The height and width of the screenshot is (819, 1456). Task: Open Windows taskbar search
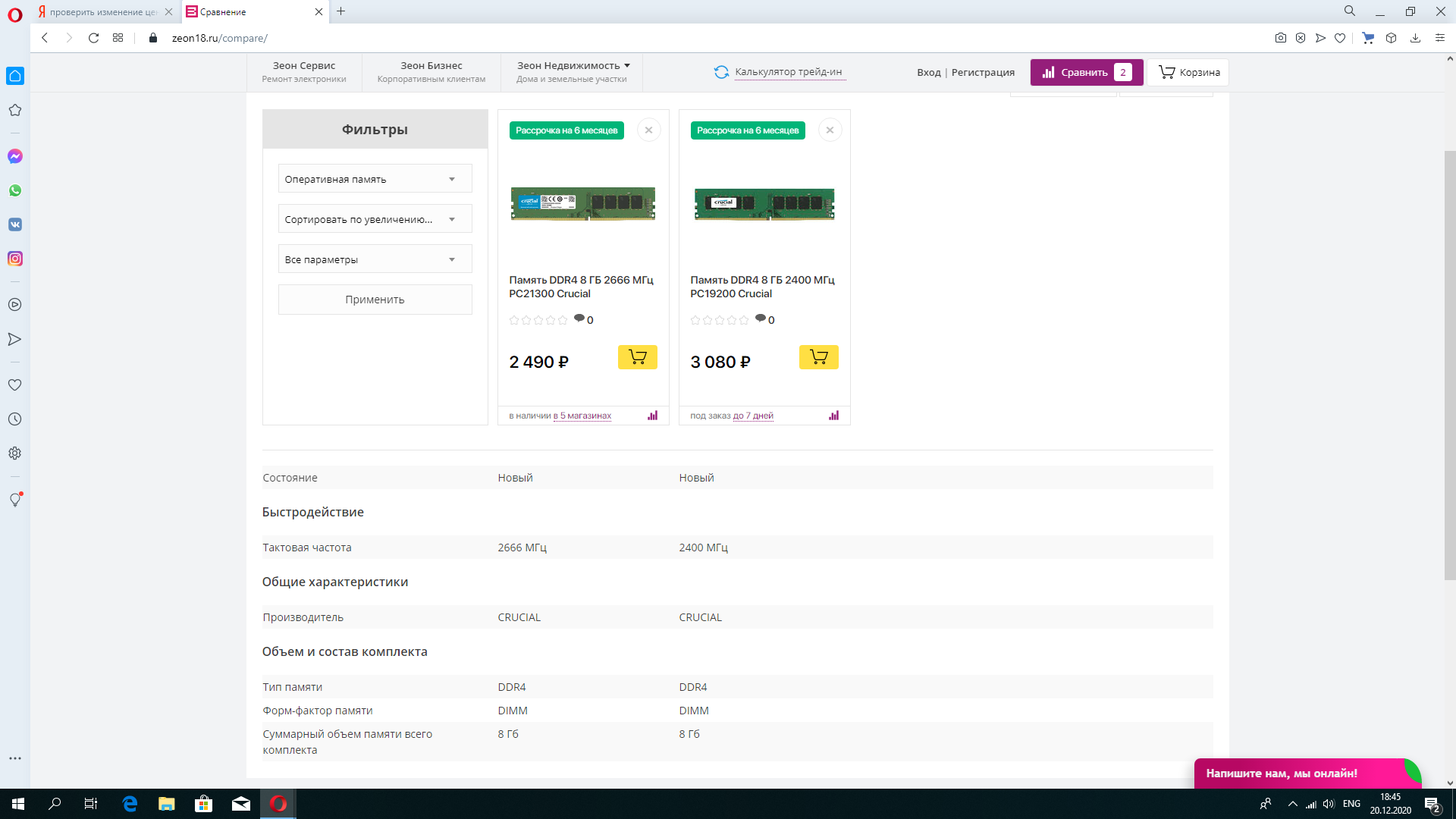click(x=55, y=804)
